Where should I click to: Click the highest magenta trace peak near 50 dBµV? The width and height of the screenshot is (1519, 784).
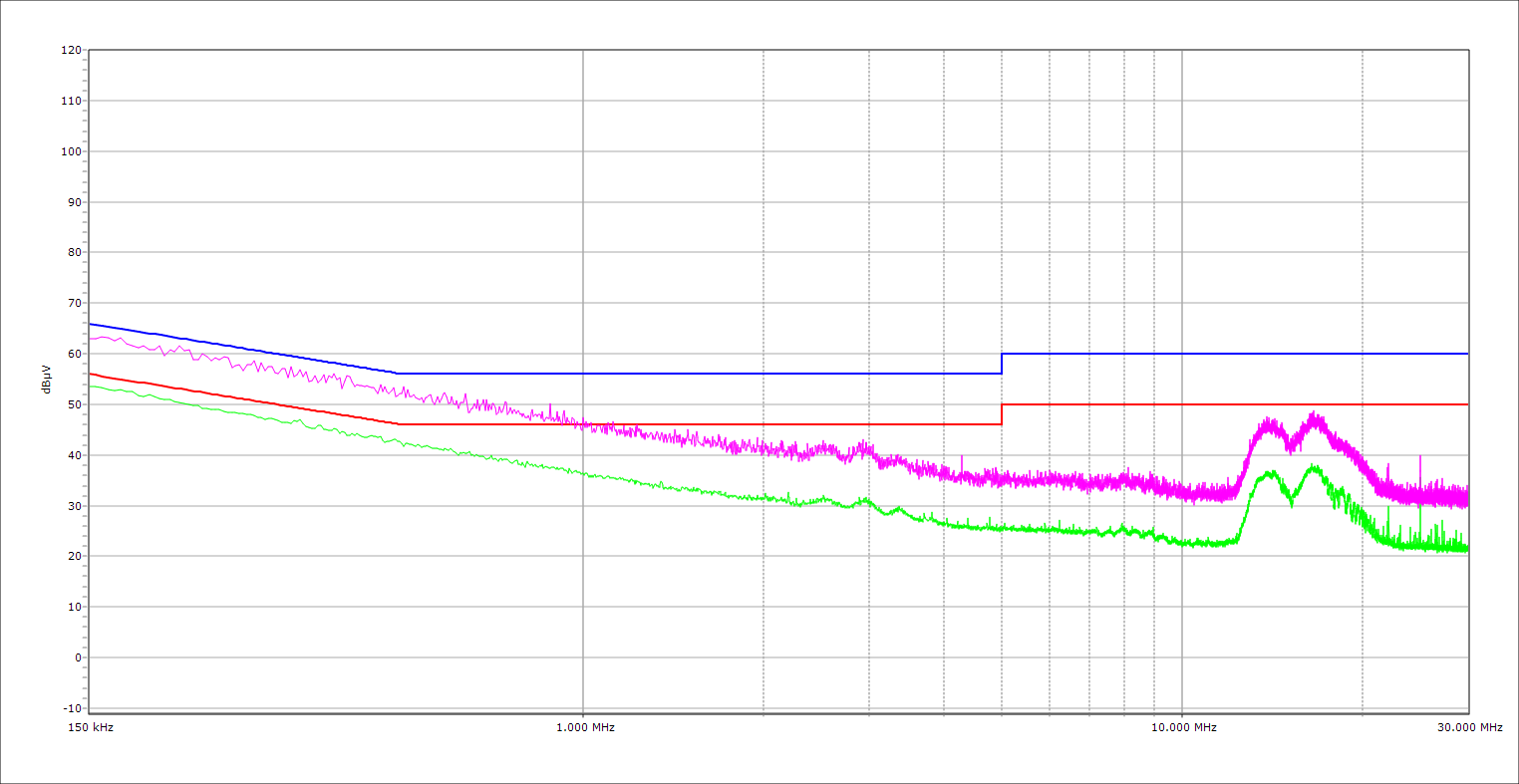pyautogui.click(x=1315, y=413)
